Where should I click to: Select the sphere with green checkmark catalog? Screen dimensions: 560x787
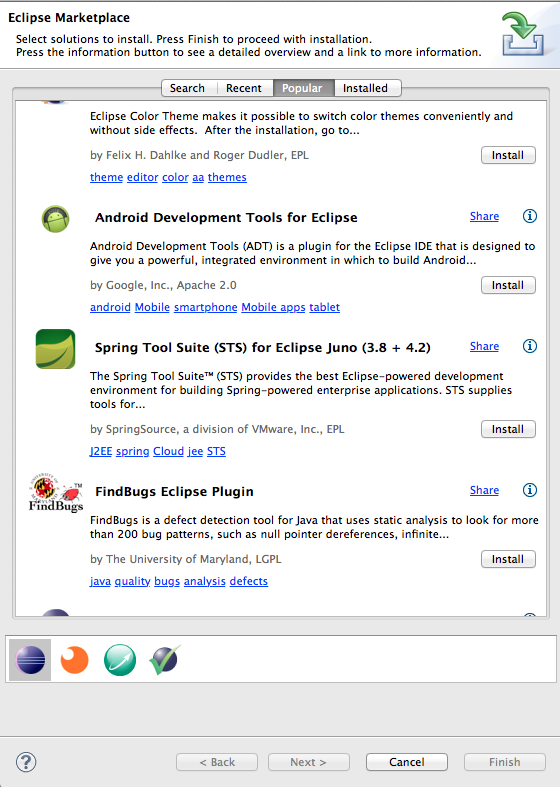165,660
